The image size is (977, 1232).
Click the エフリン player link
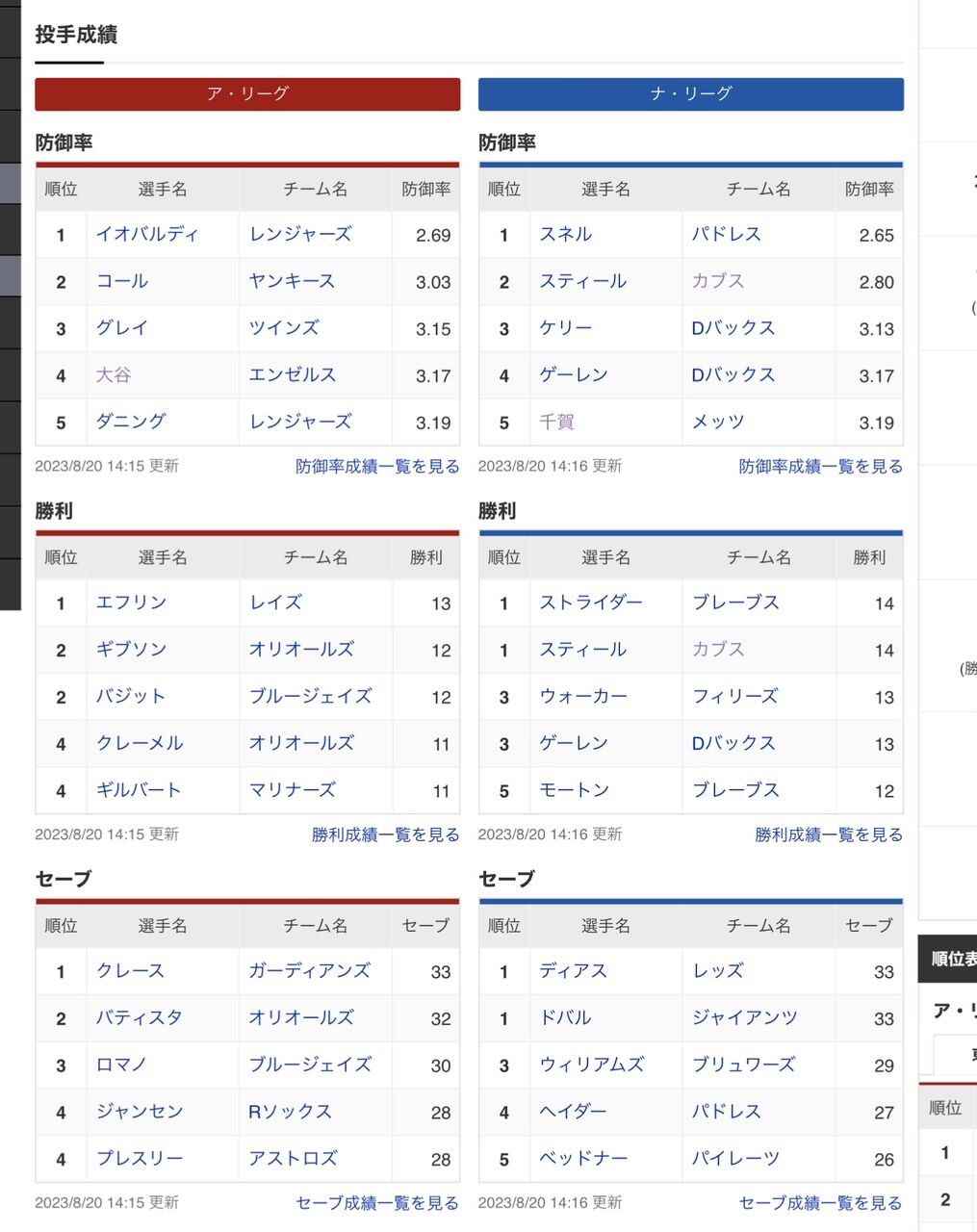tap(131, 603)
